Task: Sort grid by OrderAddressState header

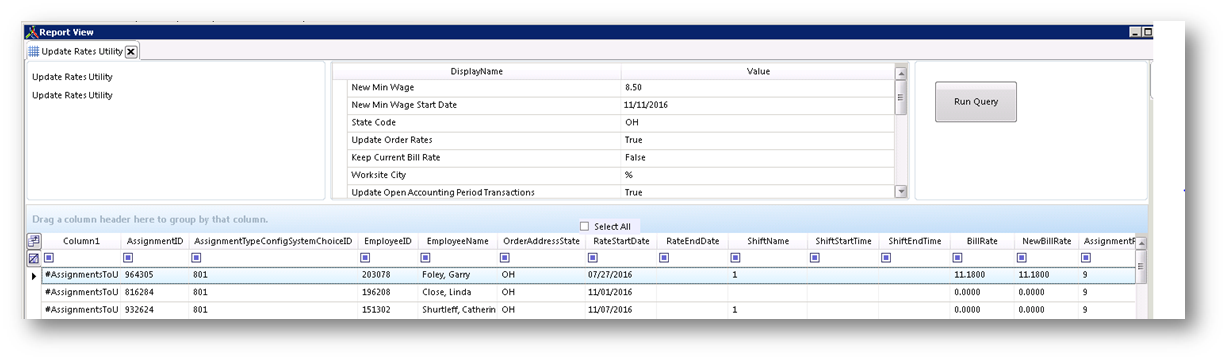Action: (x=540, y=241)
